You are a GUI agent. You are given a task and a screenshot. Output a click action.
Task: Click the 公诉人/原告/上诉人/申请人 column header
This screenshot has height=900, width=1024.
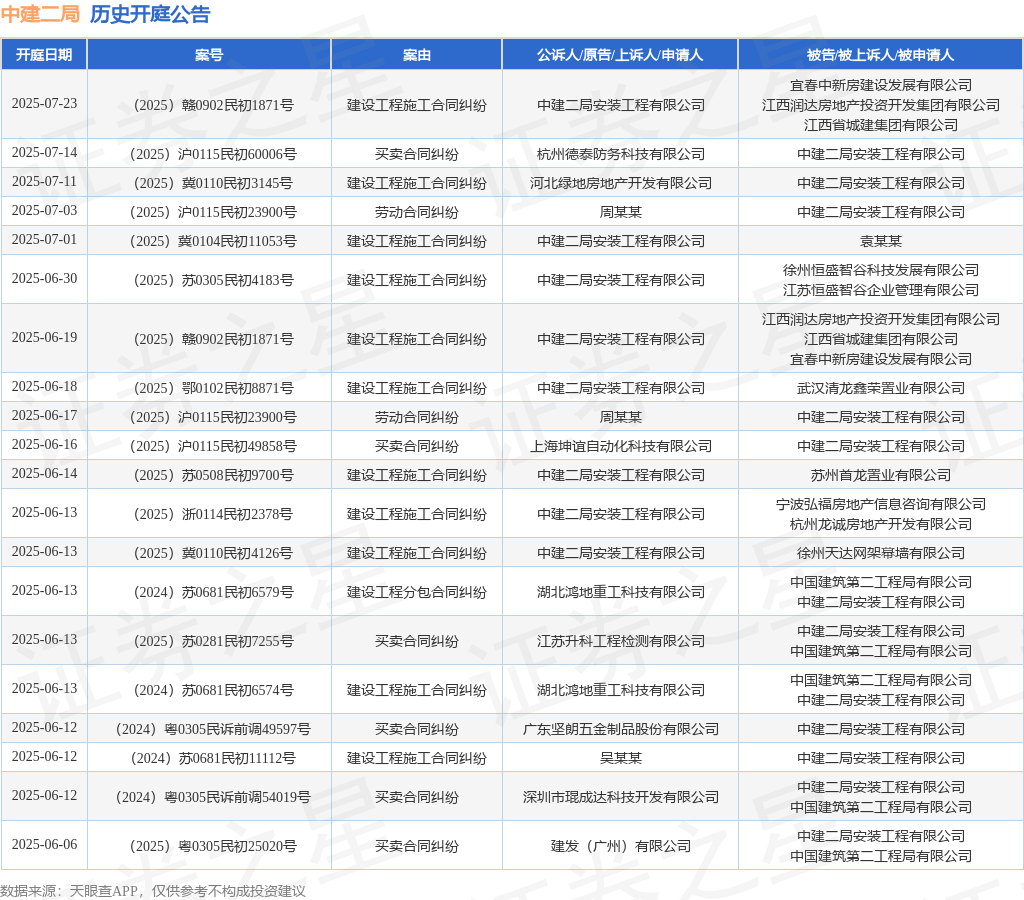620,55
